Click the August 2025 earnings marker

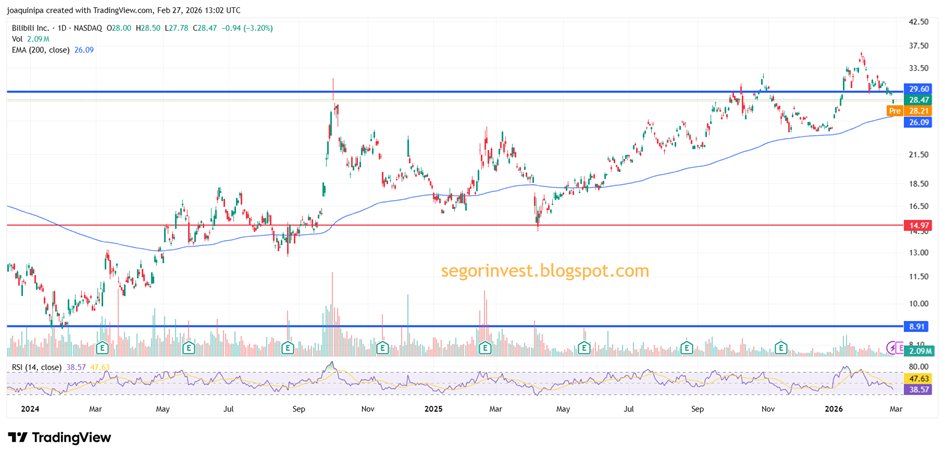[x=686, y=348]
